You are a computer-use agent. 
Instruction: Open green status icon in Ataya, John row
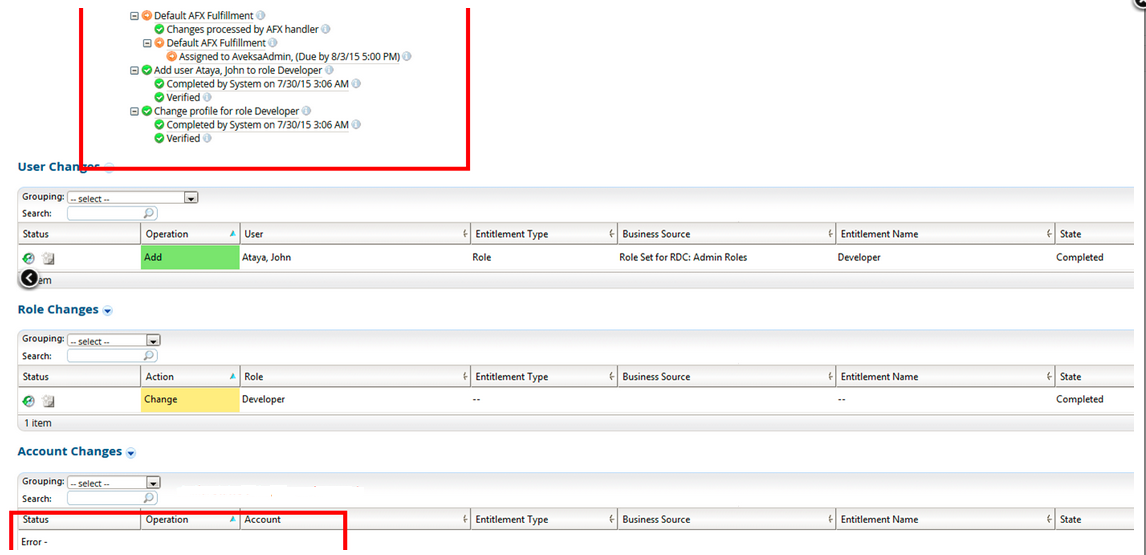coord(28,258)
